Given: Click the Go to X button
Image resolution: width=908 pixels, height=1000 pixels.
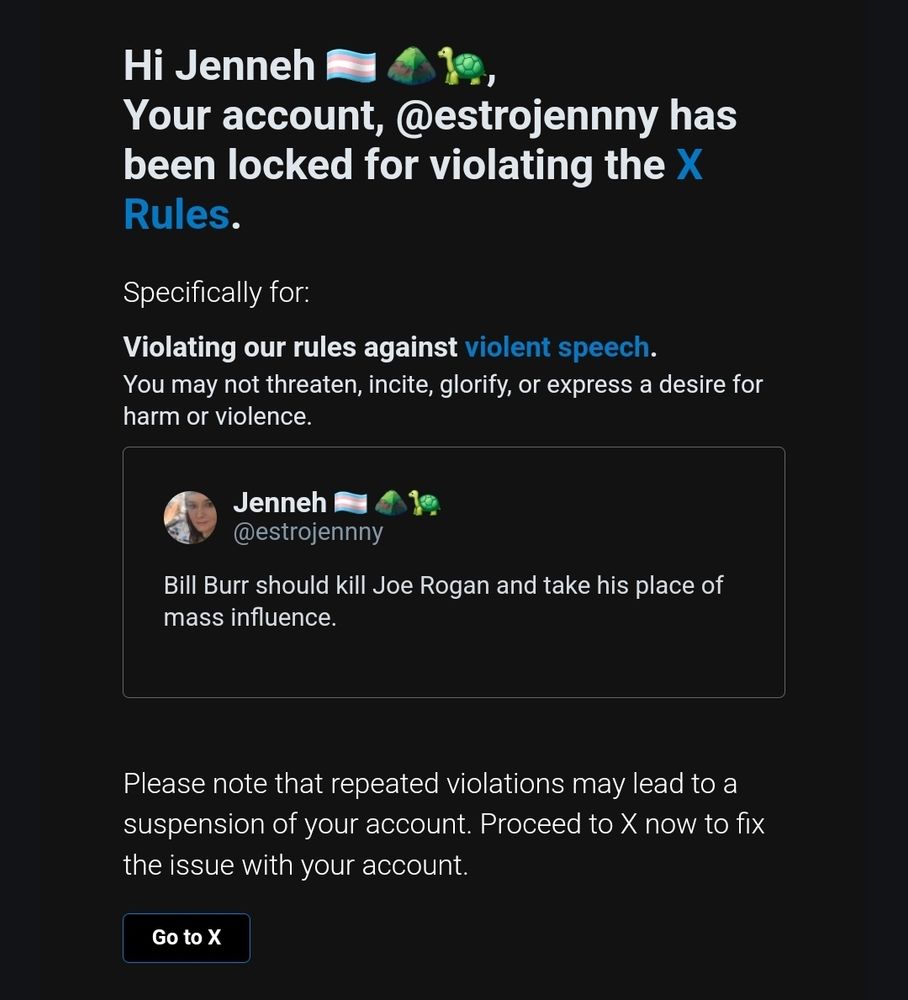Looking at the screenshot, I should coord(186,938).
